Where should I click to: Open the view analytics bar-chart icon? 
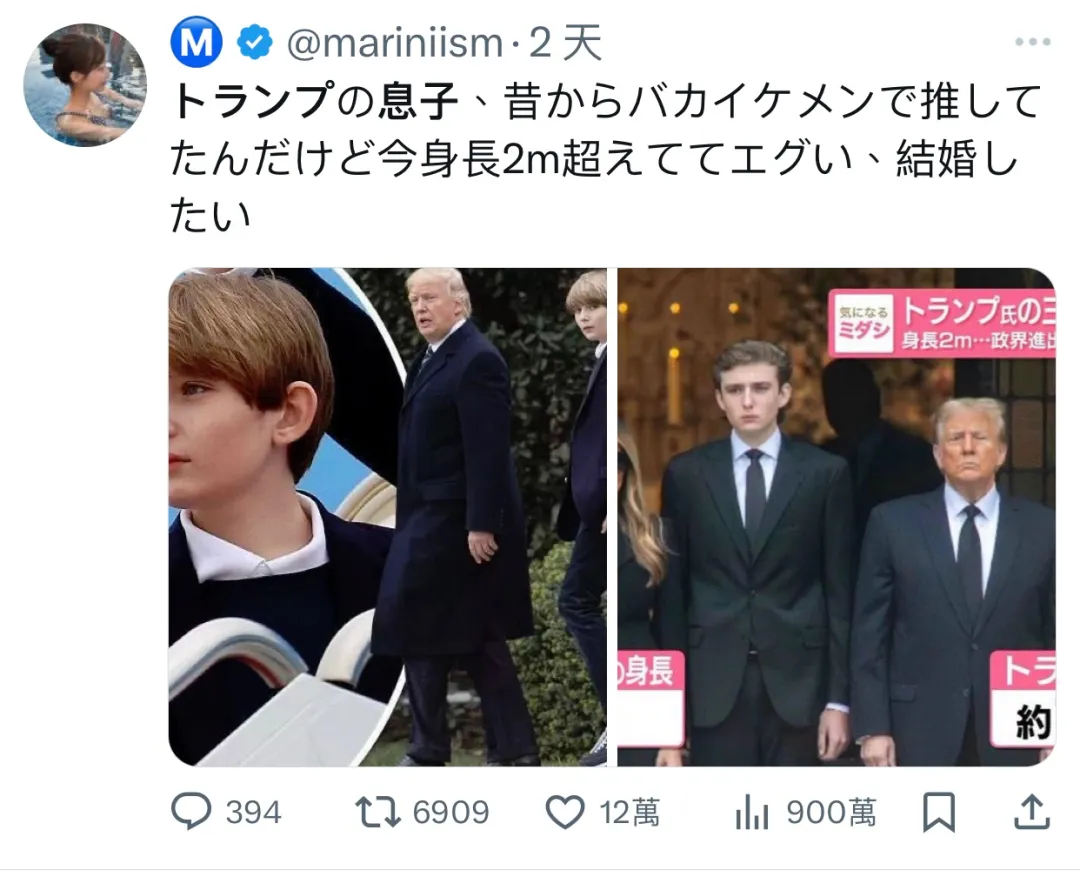tap(751, 813)
